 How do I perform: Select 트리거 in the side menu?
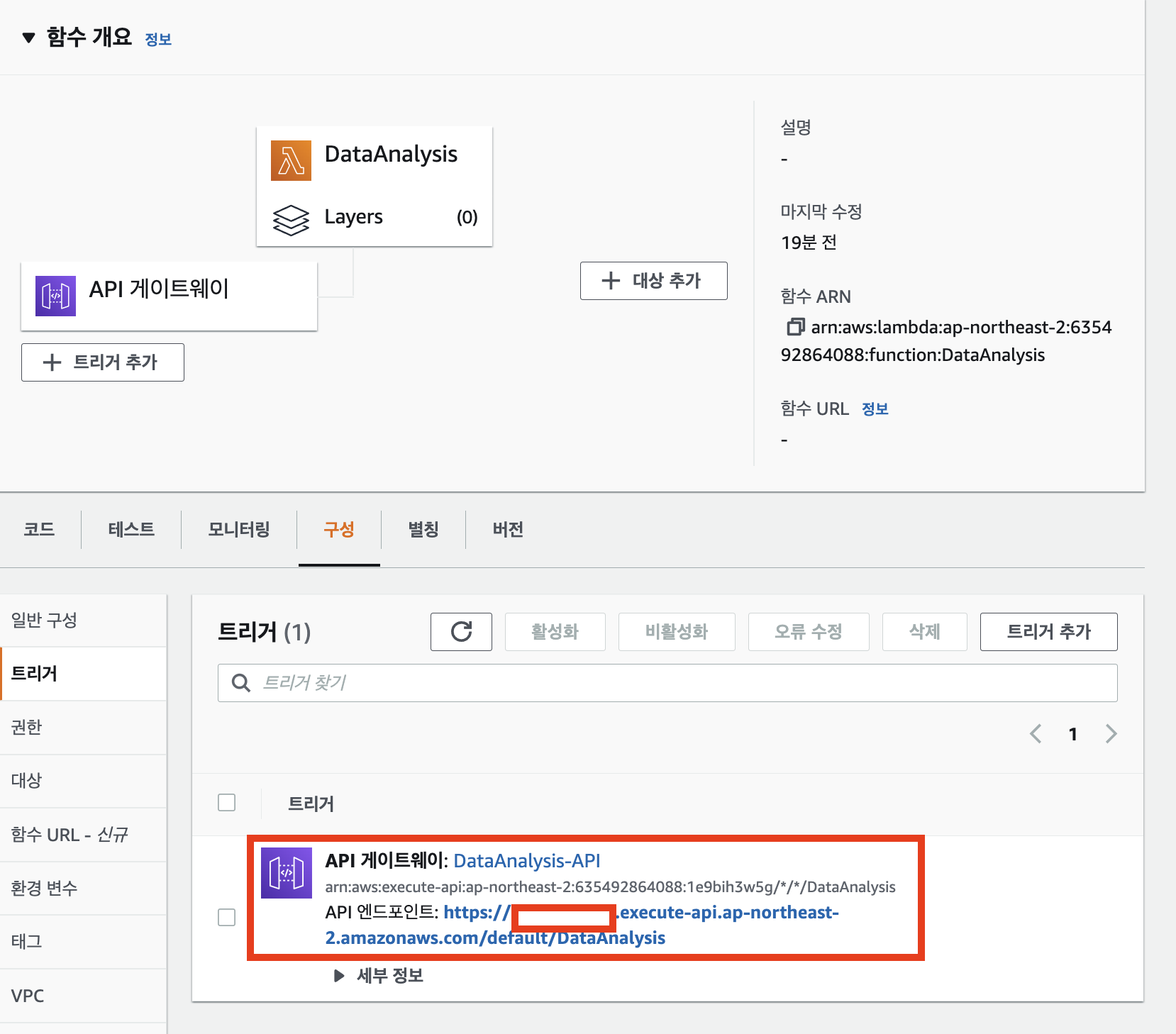click(x=83, y=674)
